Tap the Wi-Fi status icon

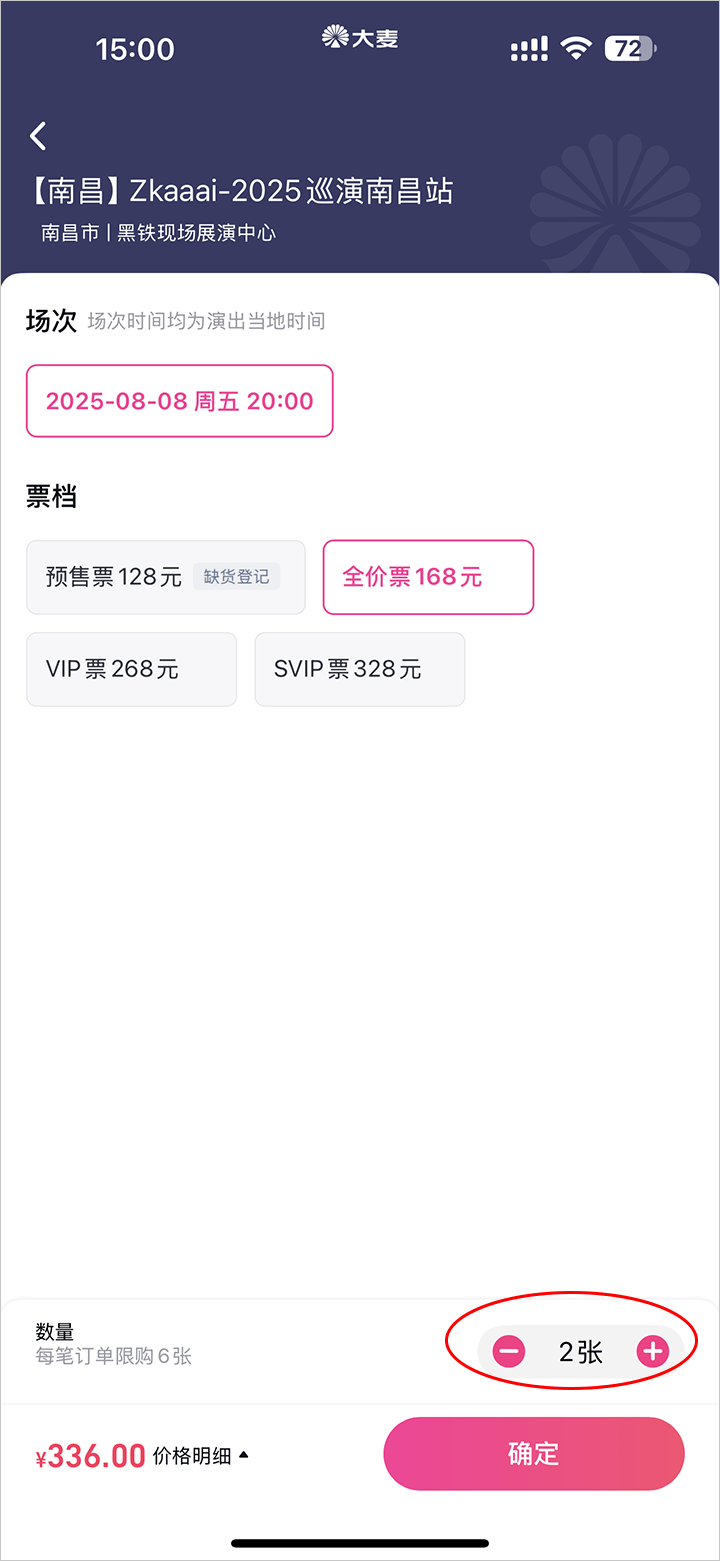click(x=576, y=48)
